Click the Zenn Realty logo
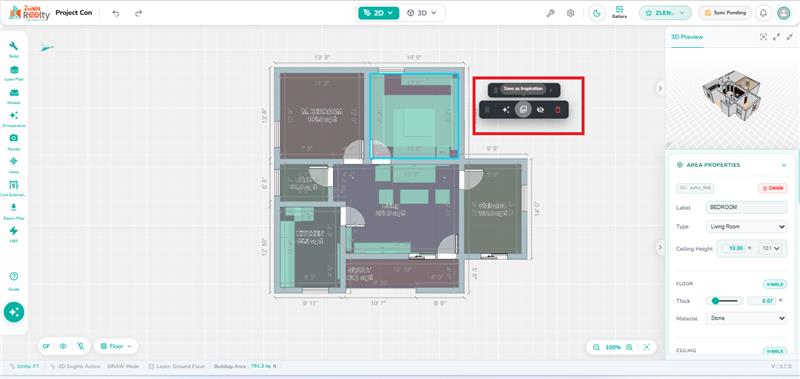The image size is (800, 379). (x=29, y=13)
